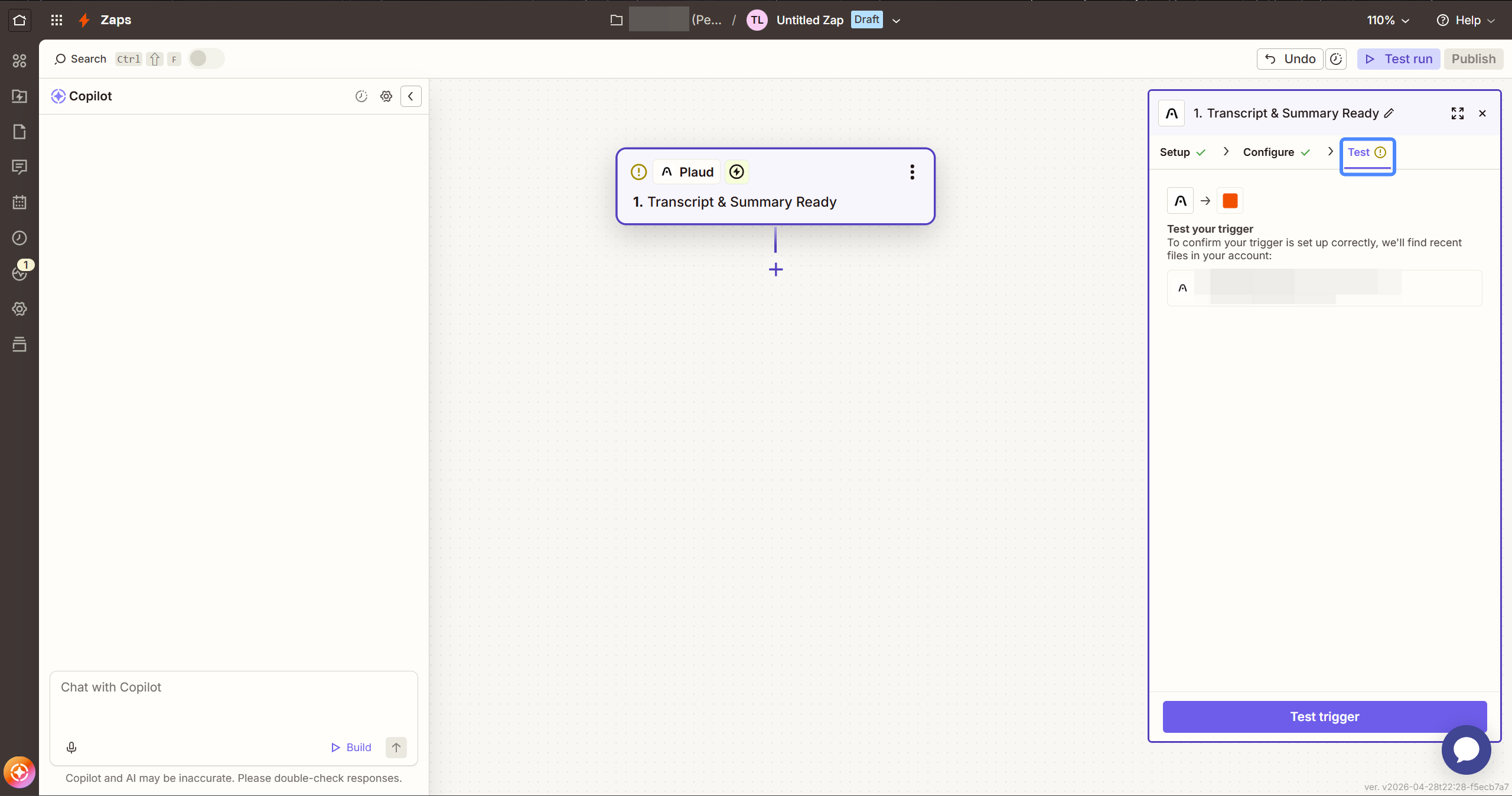
Task: Open the history icon next to Undo
Action: (x=1336, y=59)
